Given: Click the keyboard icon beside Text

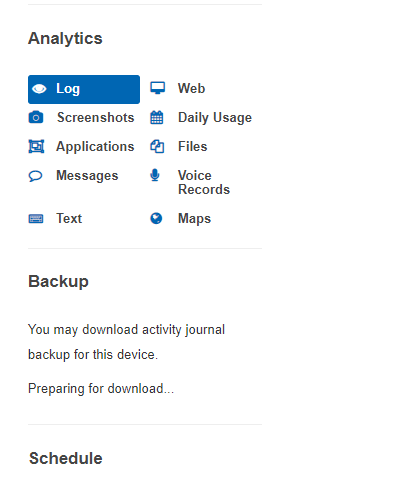Looking at the screenshot, I should click(36, 219).
